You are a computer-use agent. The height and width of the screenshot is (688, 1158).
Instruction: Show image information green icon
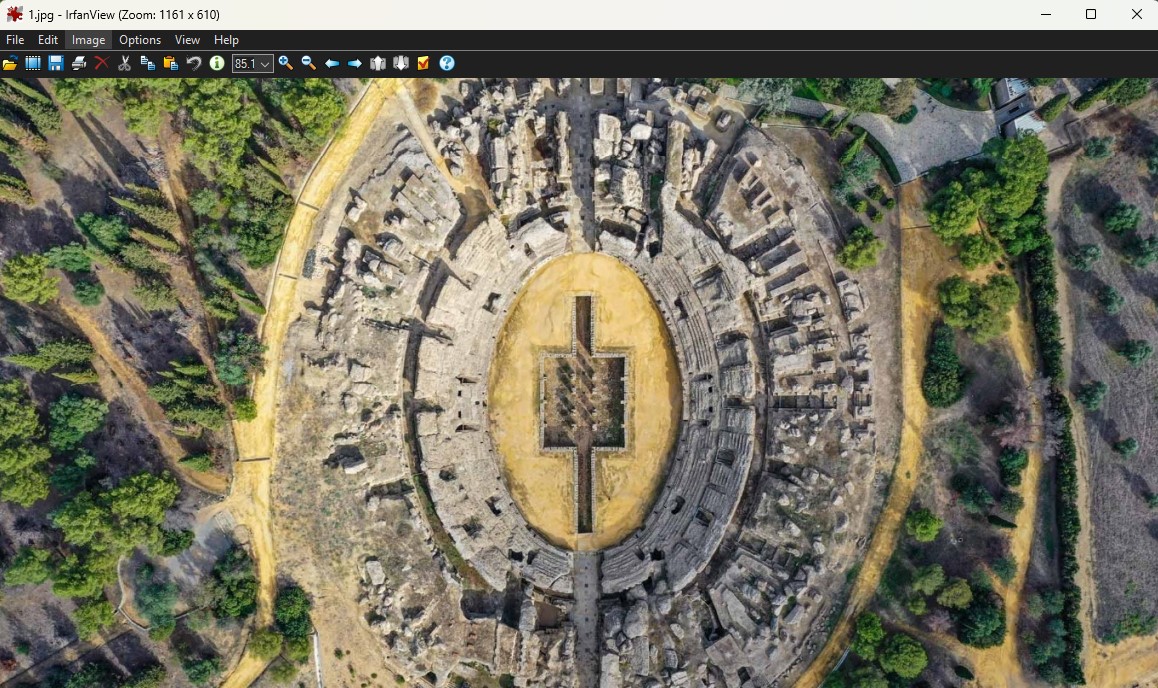[217, 63]
